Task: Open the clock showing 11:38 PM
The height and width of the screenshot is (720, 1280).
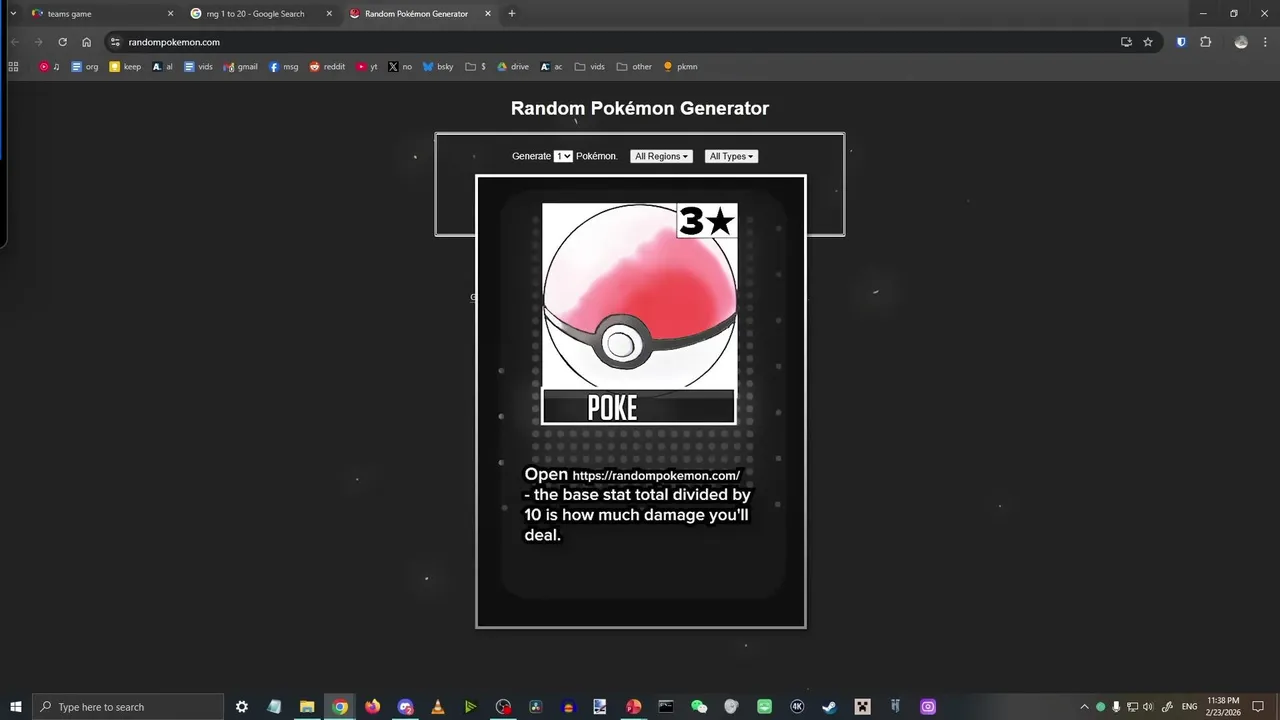Action: point(1223,707)
